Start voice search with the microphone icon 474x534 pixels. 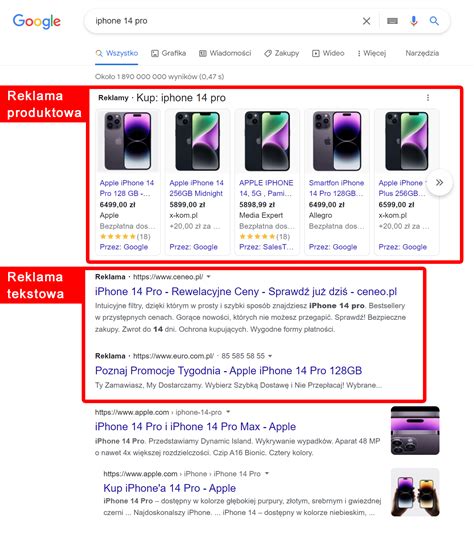(413, 21)
